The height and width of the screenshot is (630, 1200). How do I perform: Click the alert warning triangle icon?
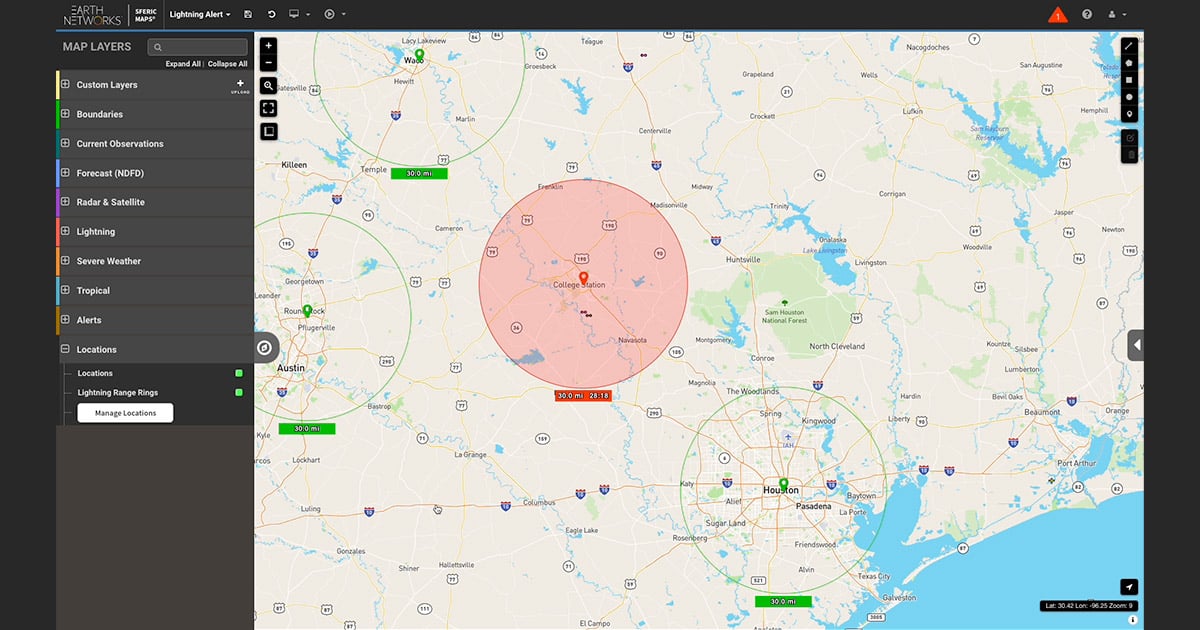point(1057,14)
